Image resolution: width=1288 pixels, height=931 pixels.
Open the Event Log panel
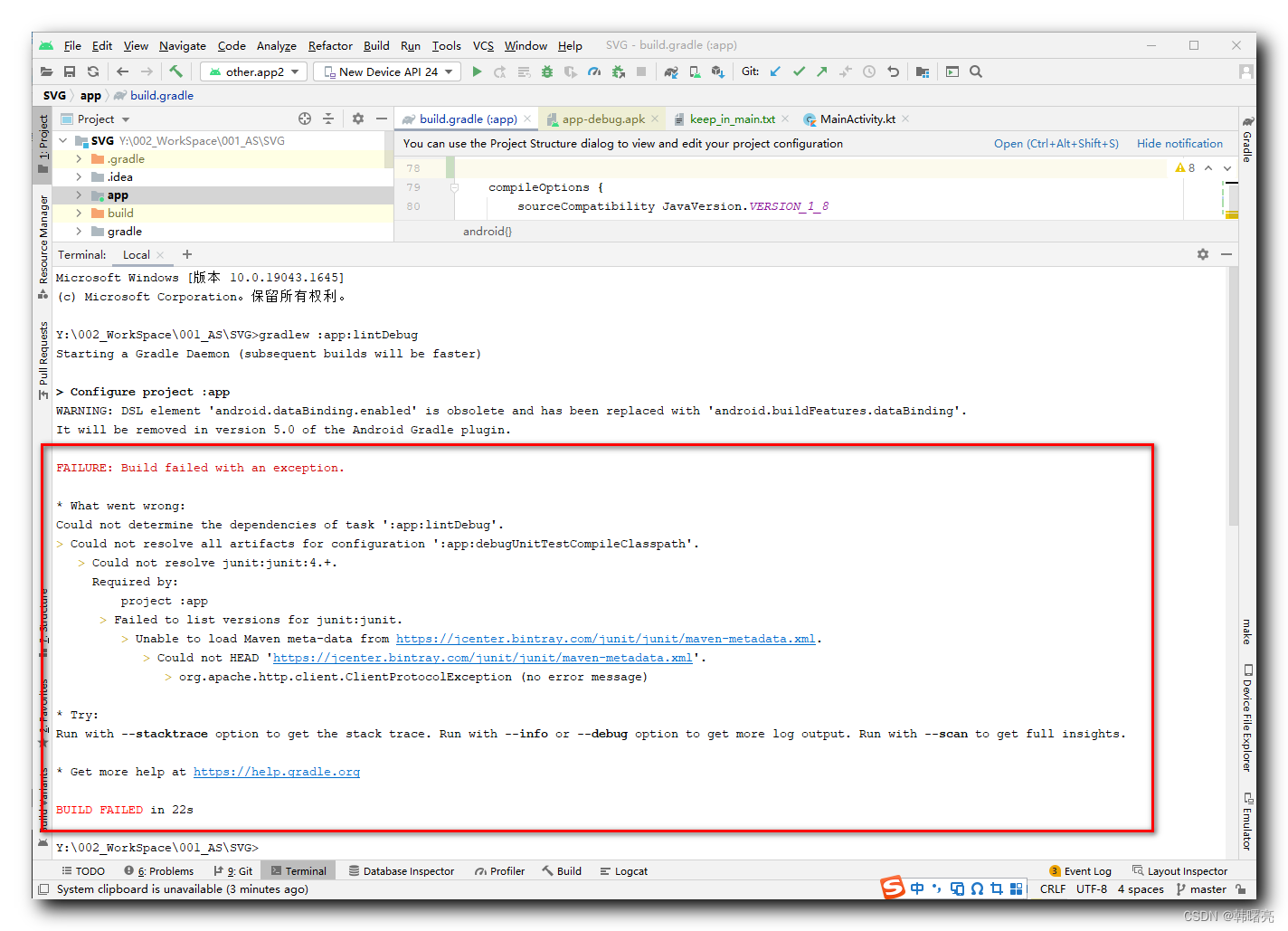1080,870
